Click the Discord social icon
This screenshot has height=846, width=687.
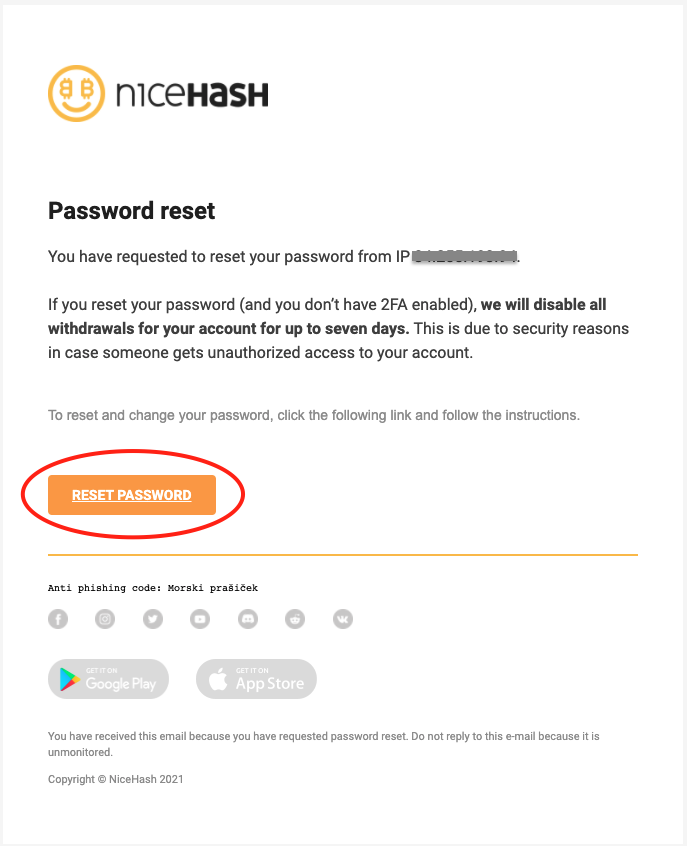[x=247, y=619]
